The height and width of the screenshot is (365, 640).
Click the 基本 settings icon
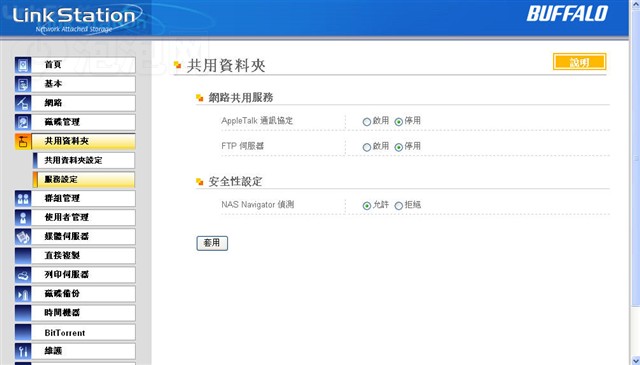(x=23, y=84)
